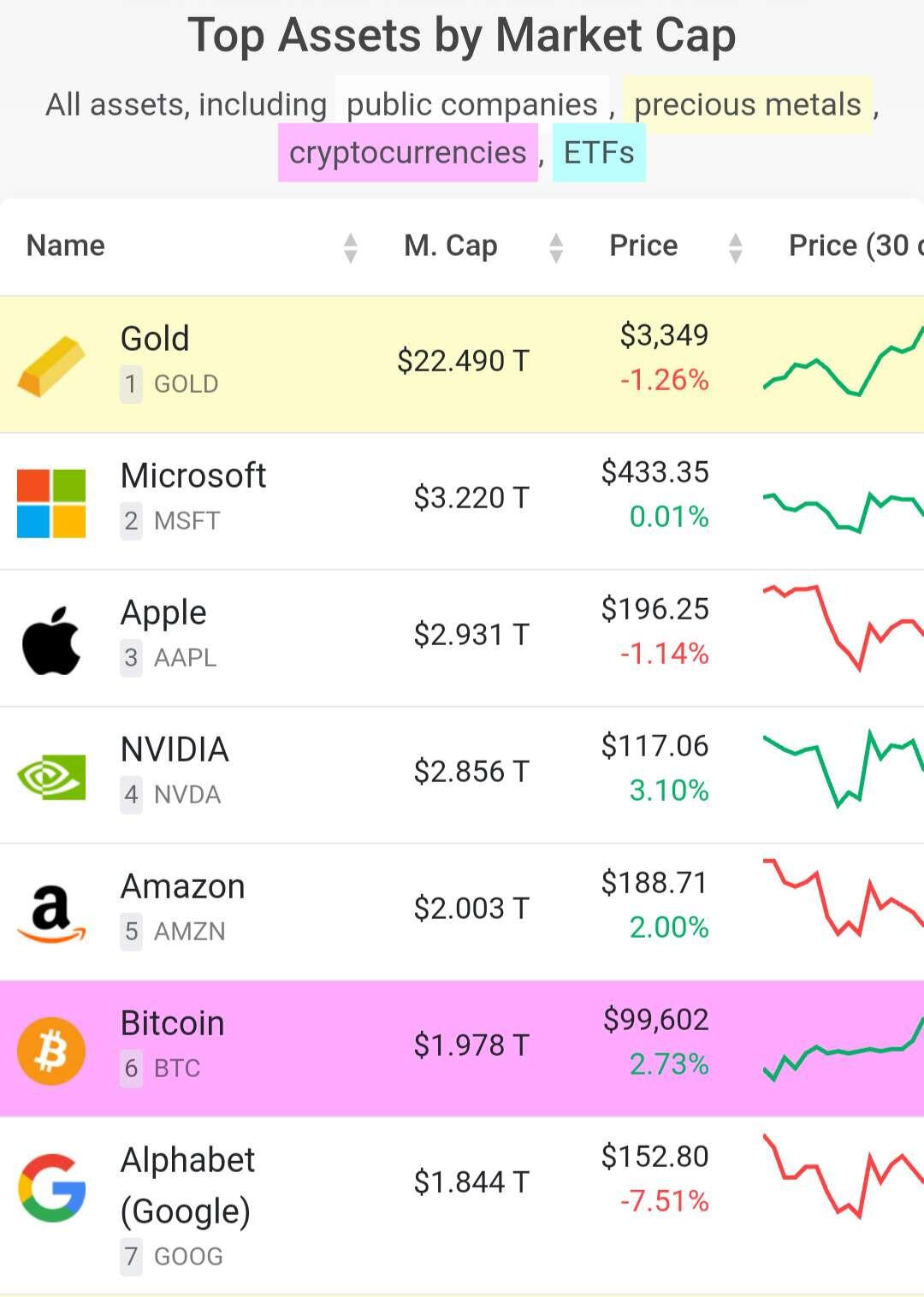This screenshot has width=924, height=1297.
Task: Click the Bitcoin logo icon
Action: pos(51,1051)
